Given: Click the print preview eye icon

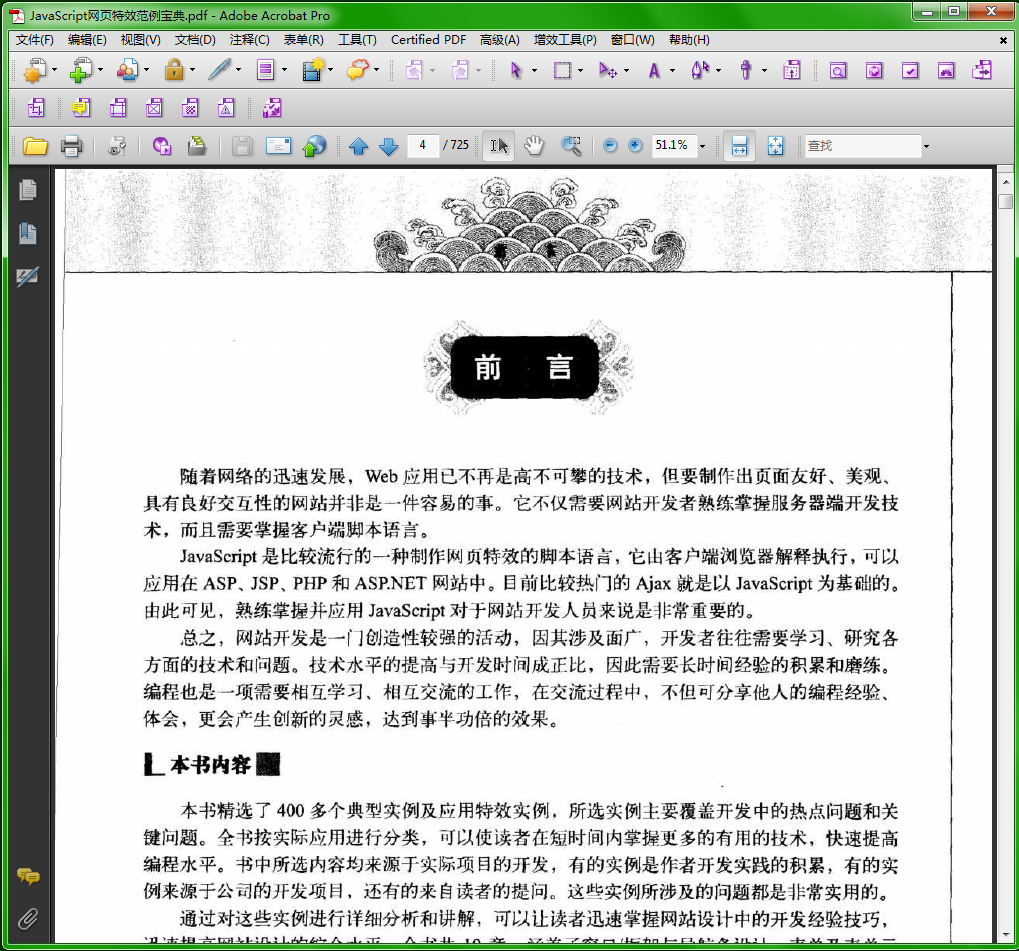Looking at the screenshot, I should (x=117, y=146).
